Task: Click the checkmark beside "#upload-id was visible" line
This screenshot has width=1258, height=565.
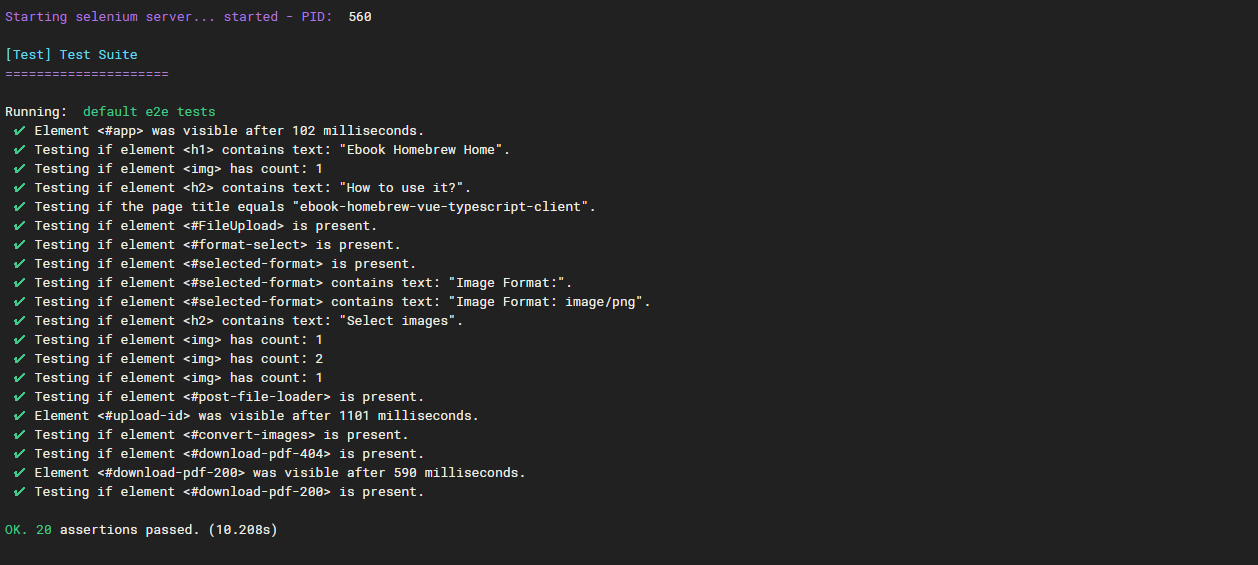Action: click(x=20, y=416)
